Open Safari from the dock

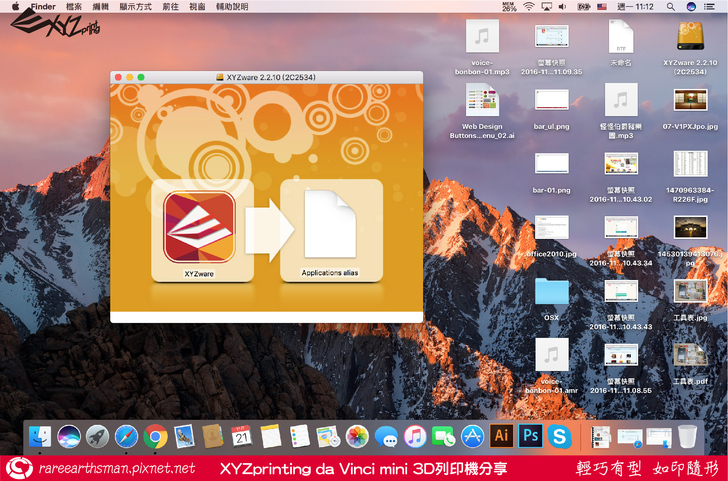[126, 436]
